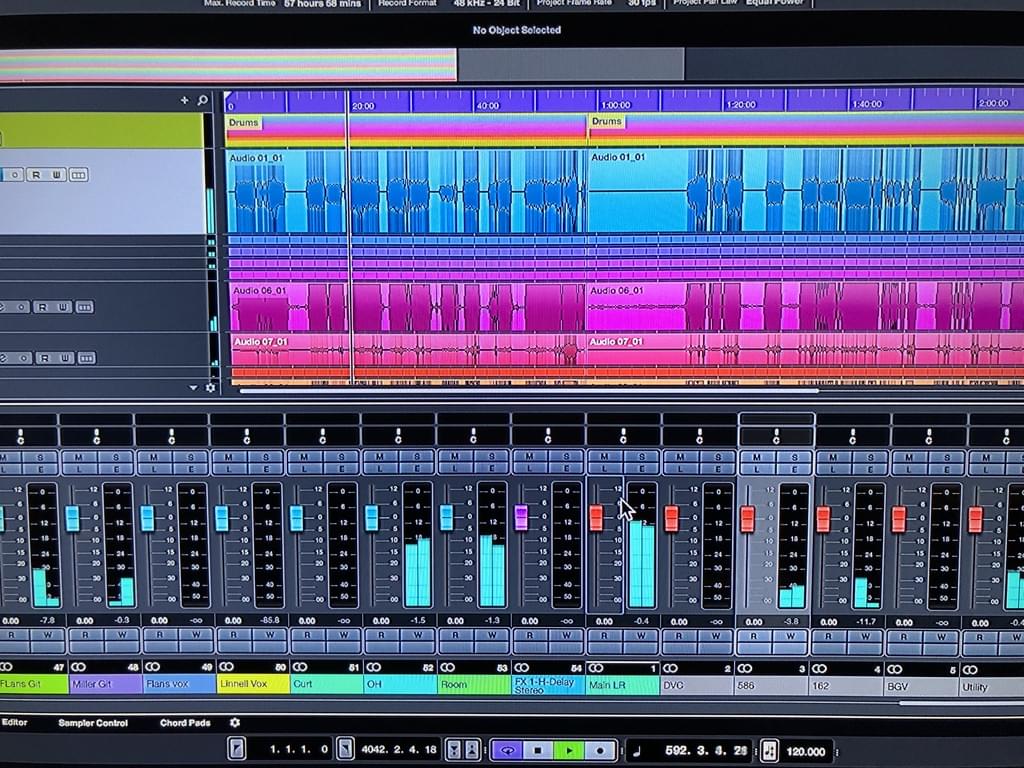
Task: Click the Add Track plus icon
Action: coord(184,100)
